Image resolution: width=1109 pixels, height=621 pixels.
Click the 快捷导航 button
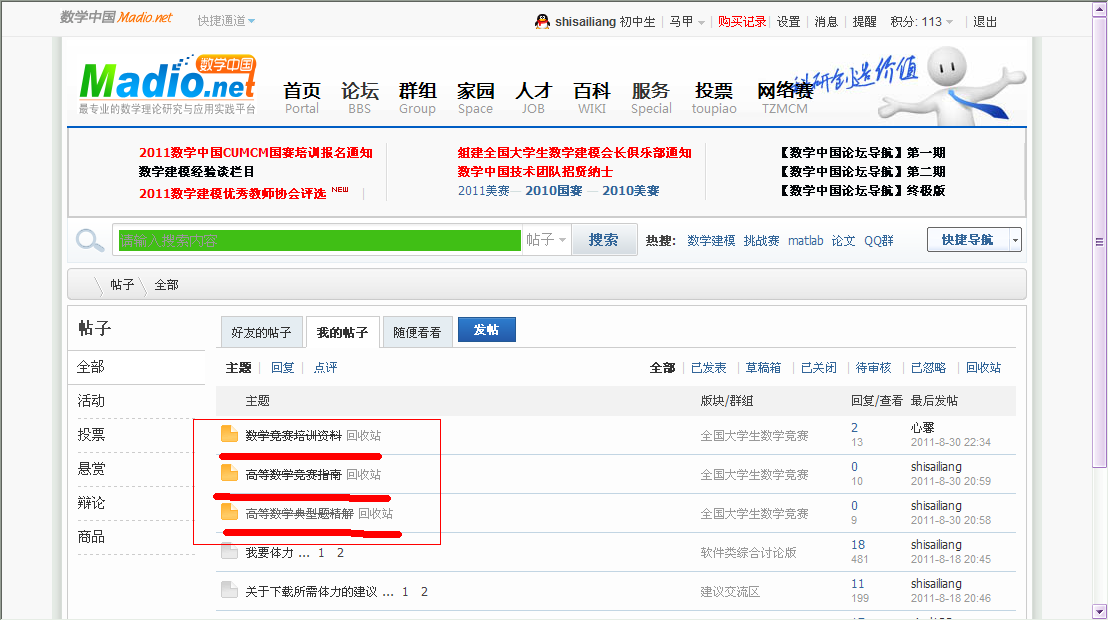tap(968, 240)
